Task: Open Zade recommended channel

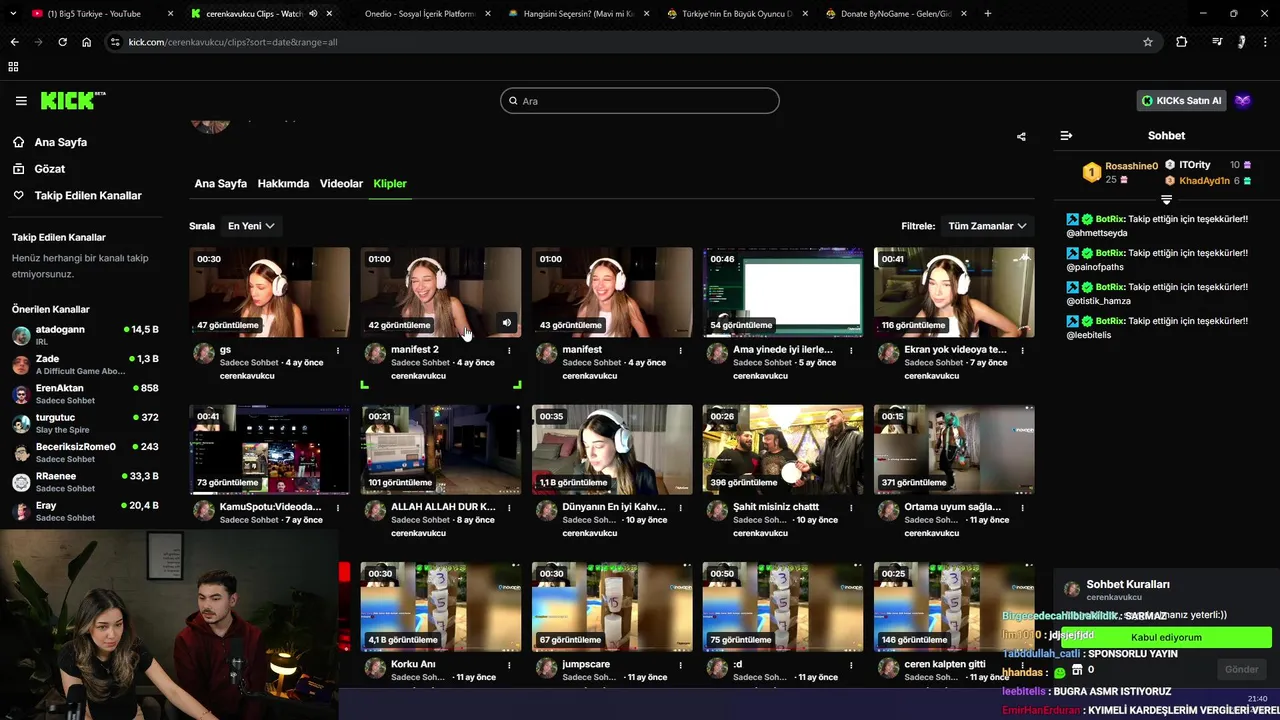Action: click(85, 364)
